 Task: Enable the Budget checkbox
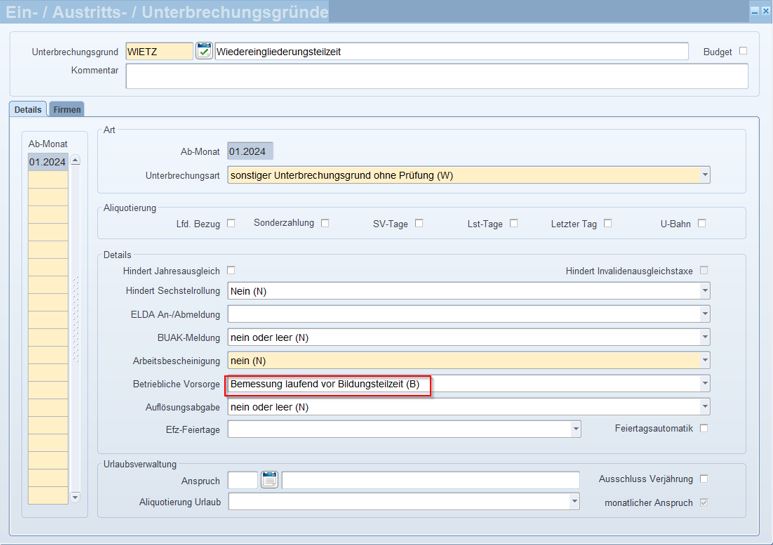pos(743,51)
